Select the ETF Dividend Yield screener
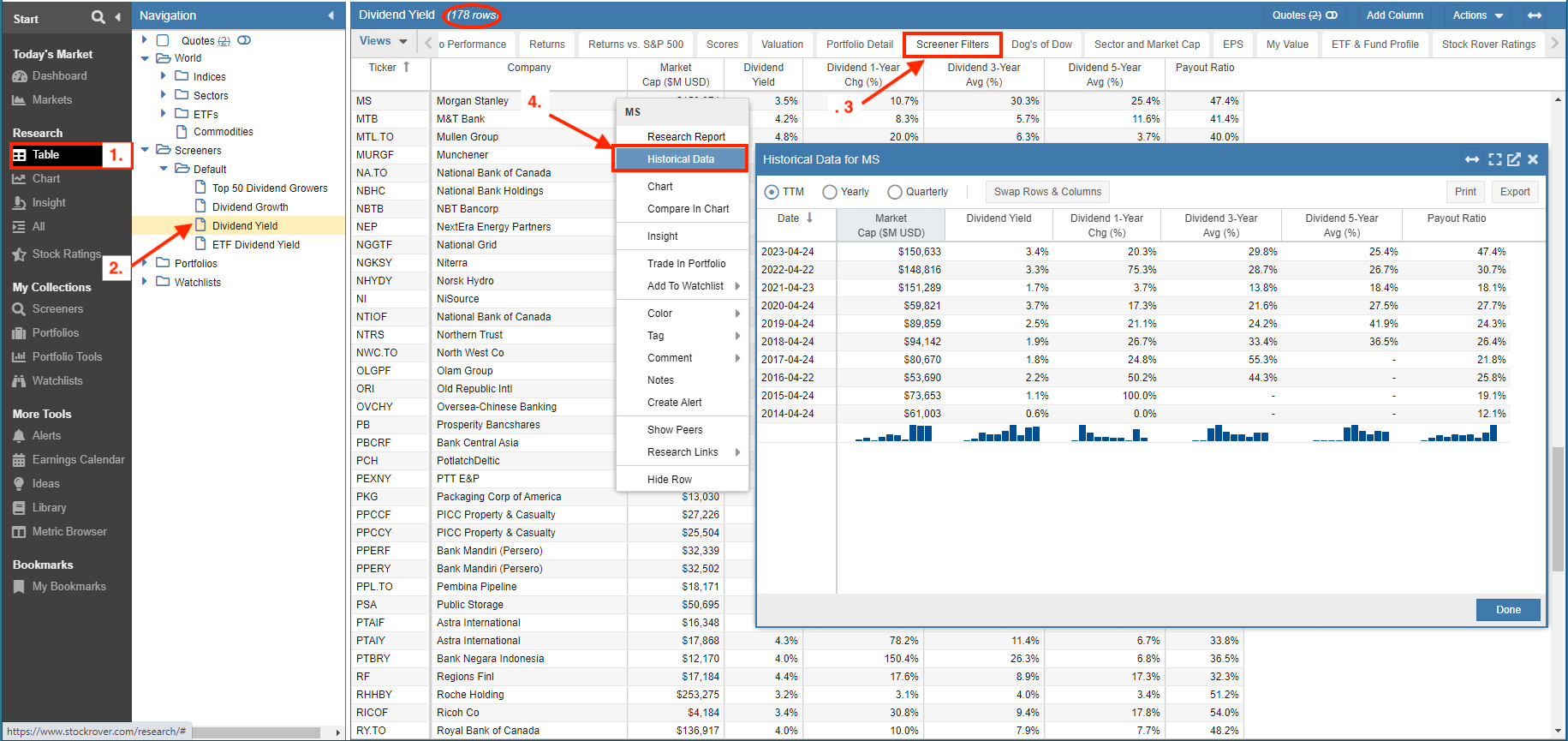The width and height of the screenshot is (1568, 741). pos(255,245)
